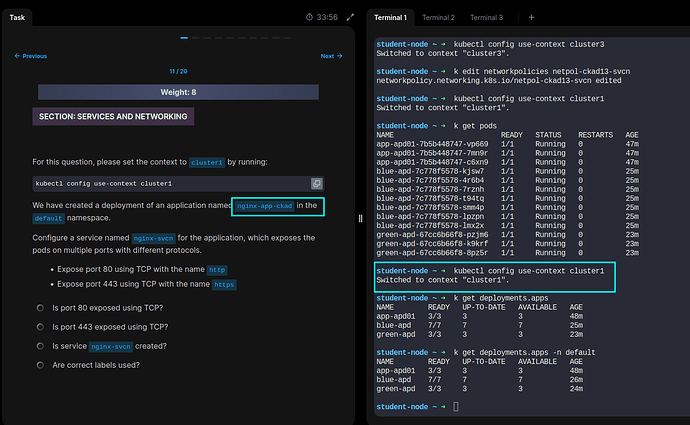This screenshot has width=690, height=425.
Task: Click the left arrow beside Previous
Action: pos(17,57)
